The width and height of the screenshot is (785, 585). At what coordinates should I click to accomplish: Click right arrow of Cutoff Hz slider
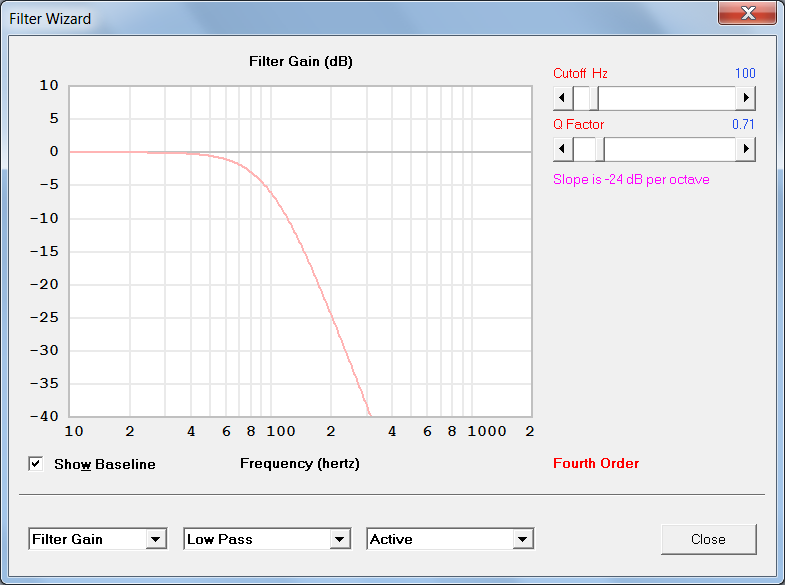point(745,98)
